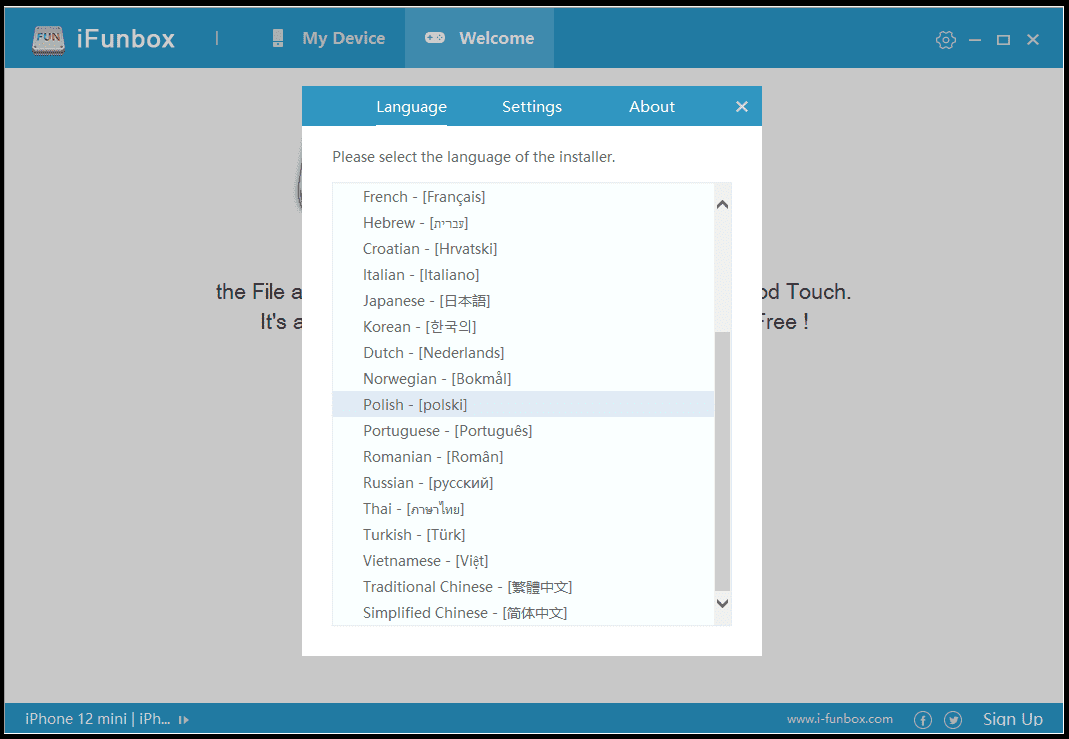Pick Croatian - [Hrvatski]

tap(524, 249)
